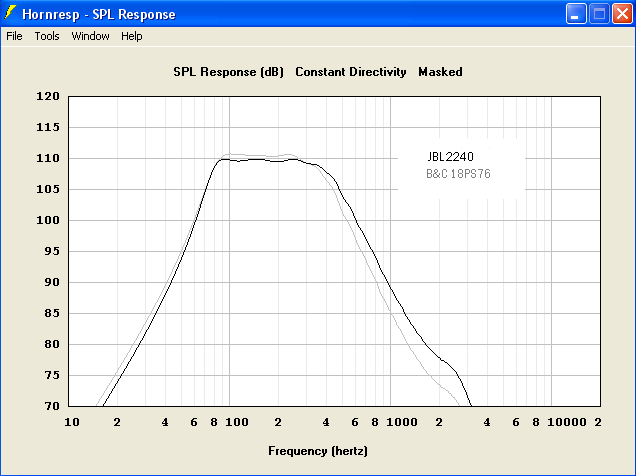Click the JBL2240 legend label
Viewport: 636px width, 476px height.
450,157
